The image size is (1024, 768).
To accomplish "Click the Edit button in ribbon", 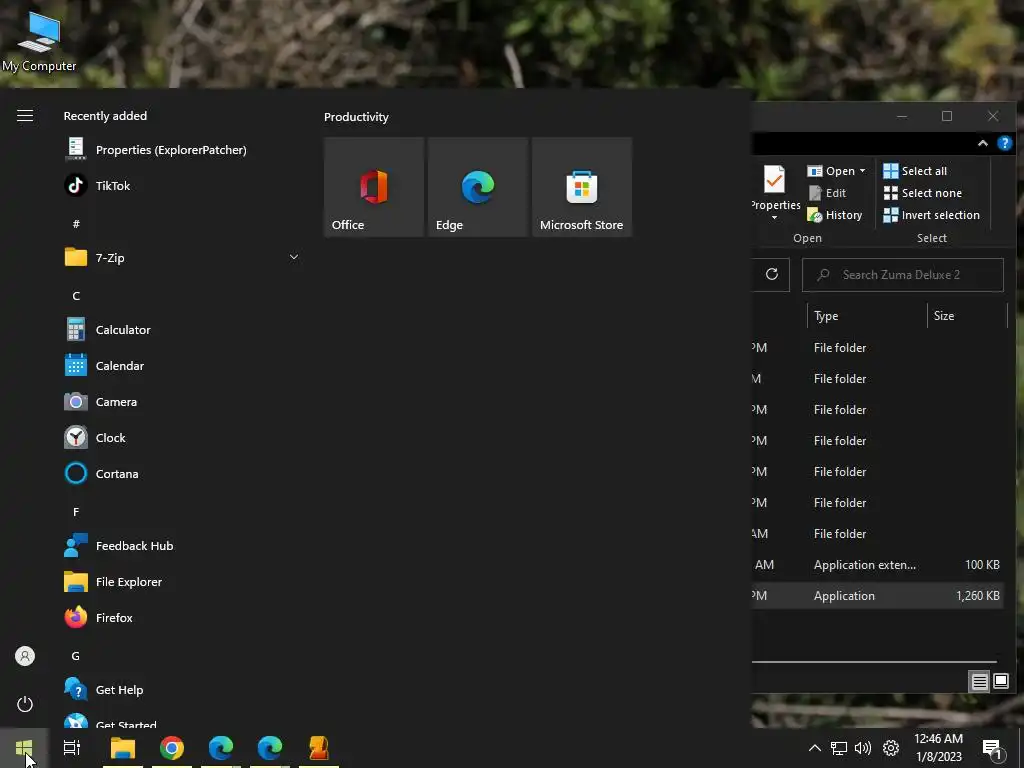I will click(827, 193).
